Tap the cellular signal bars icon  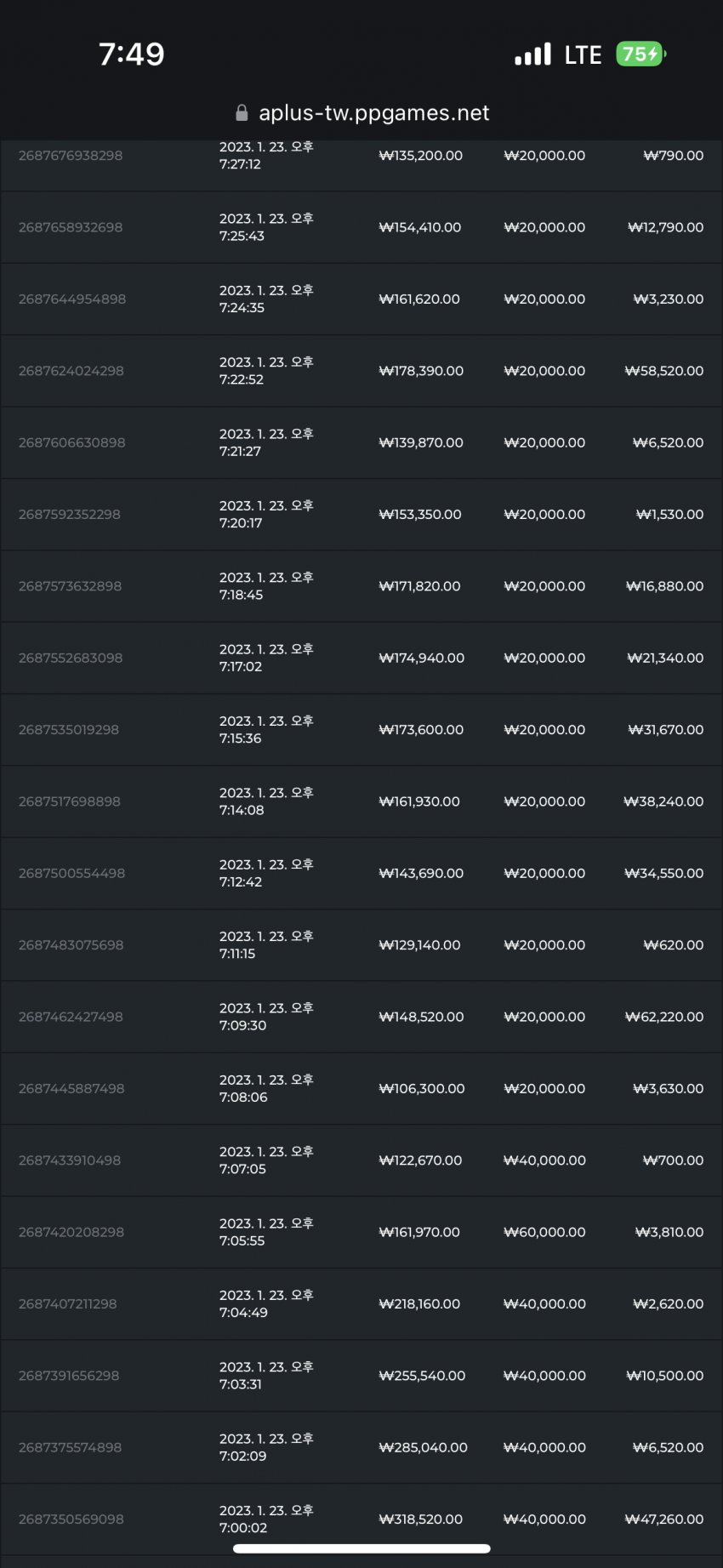pos(532,54)
